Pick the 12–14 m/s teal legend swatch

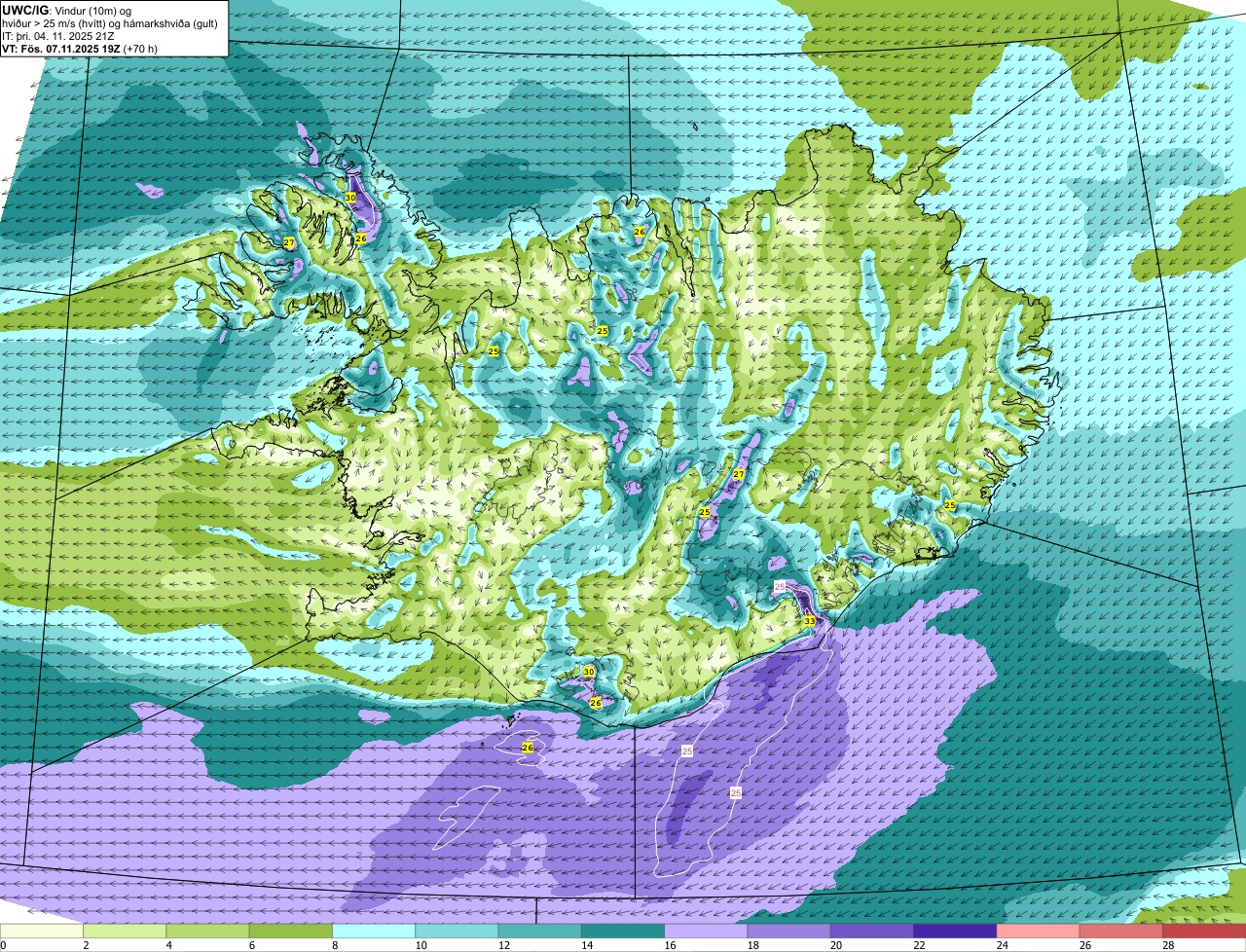(x=540, y=931)
